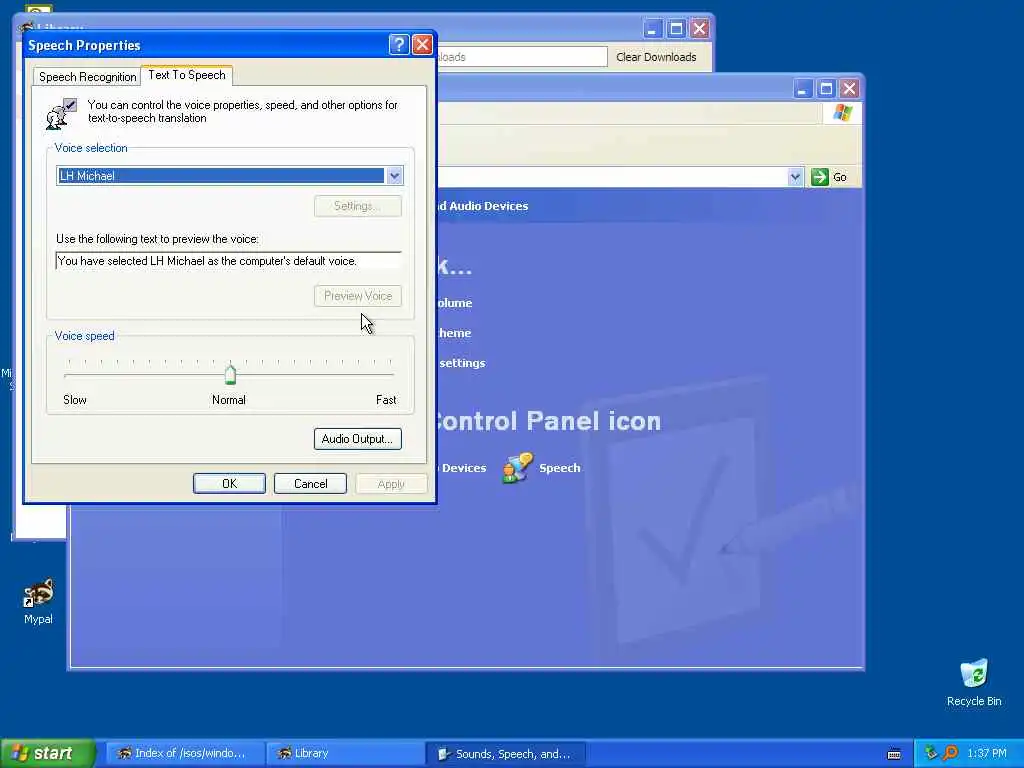
Task: Close the Speech Properties dialog
Action: point(423,44)
